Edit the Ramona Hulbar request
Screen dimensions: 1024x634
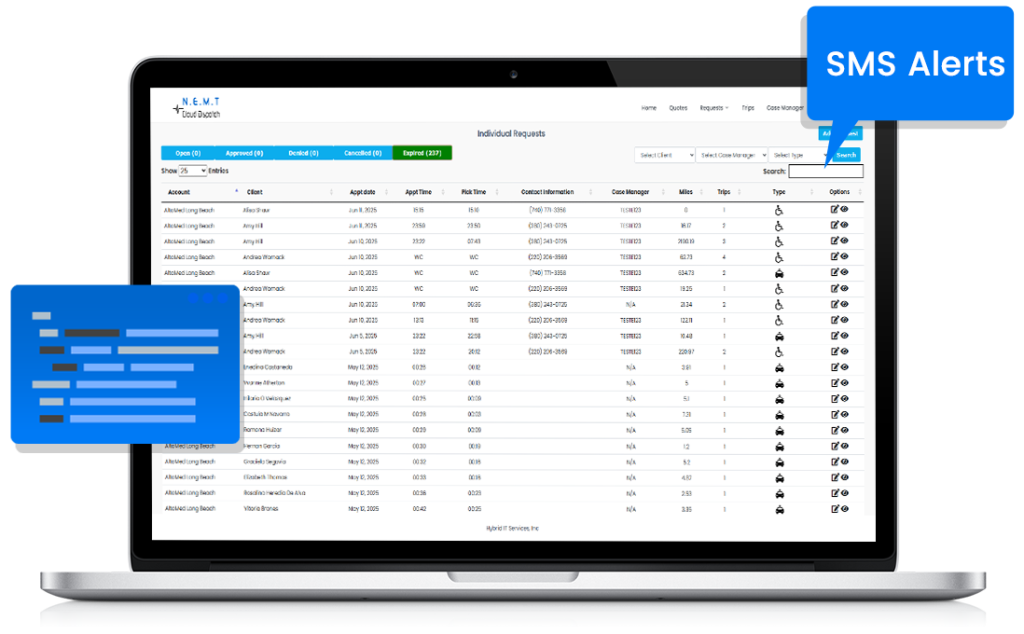pos(835,429)
